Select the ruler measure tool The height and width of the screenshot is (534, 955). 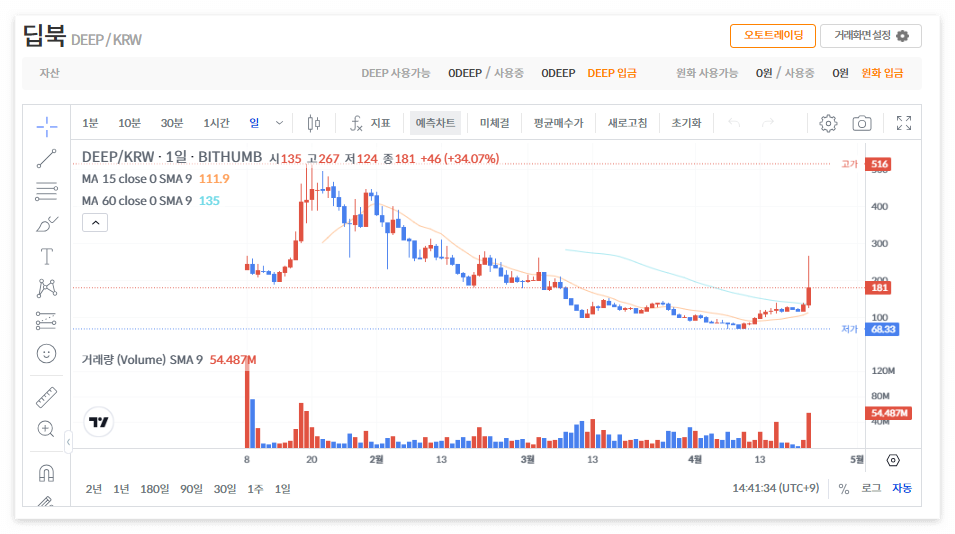click(46, 398)
